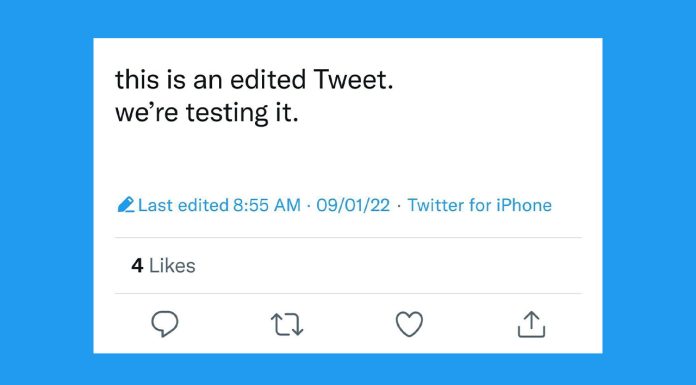The width and height of the screenshot is (696, 385).
Task: Click the pencil icon beside Last edited
Action: (126, 205)
